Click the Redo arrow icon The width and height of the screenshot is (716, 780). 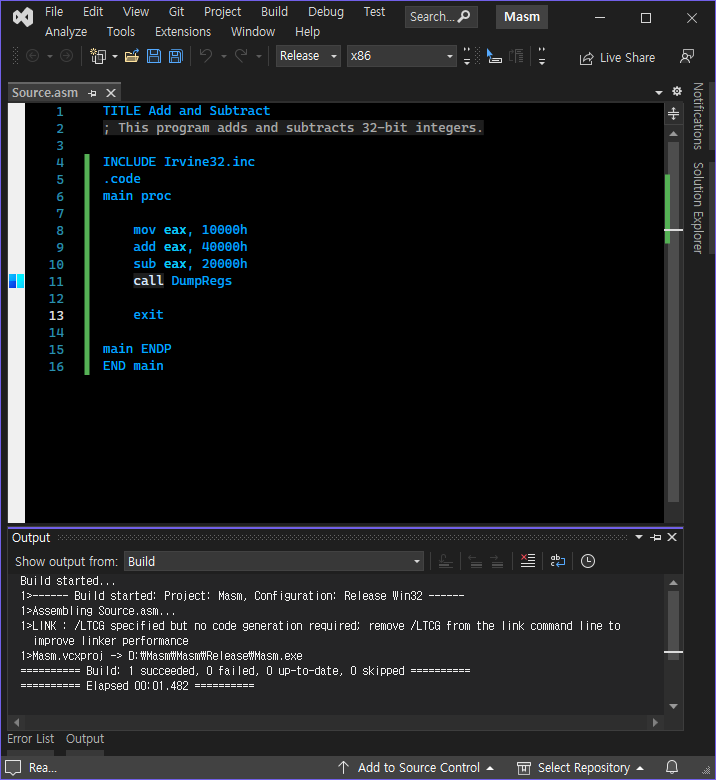pyautogui.click(x=241, y=56)
